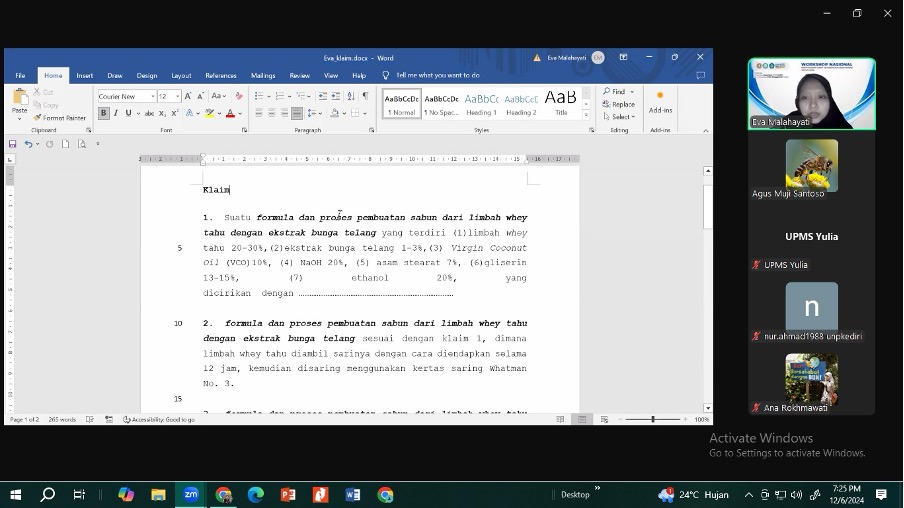The height and width of the screenshot is (508, 904).
Task: Open PowerPoint from the Windows taskbar
Action: (288, 495)
